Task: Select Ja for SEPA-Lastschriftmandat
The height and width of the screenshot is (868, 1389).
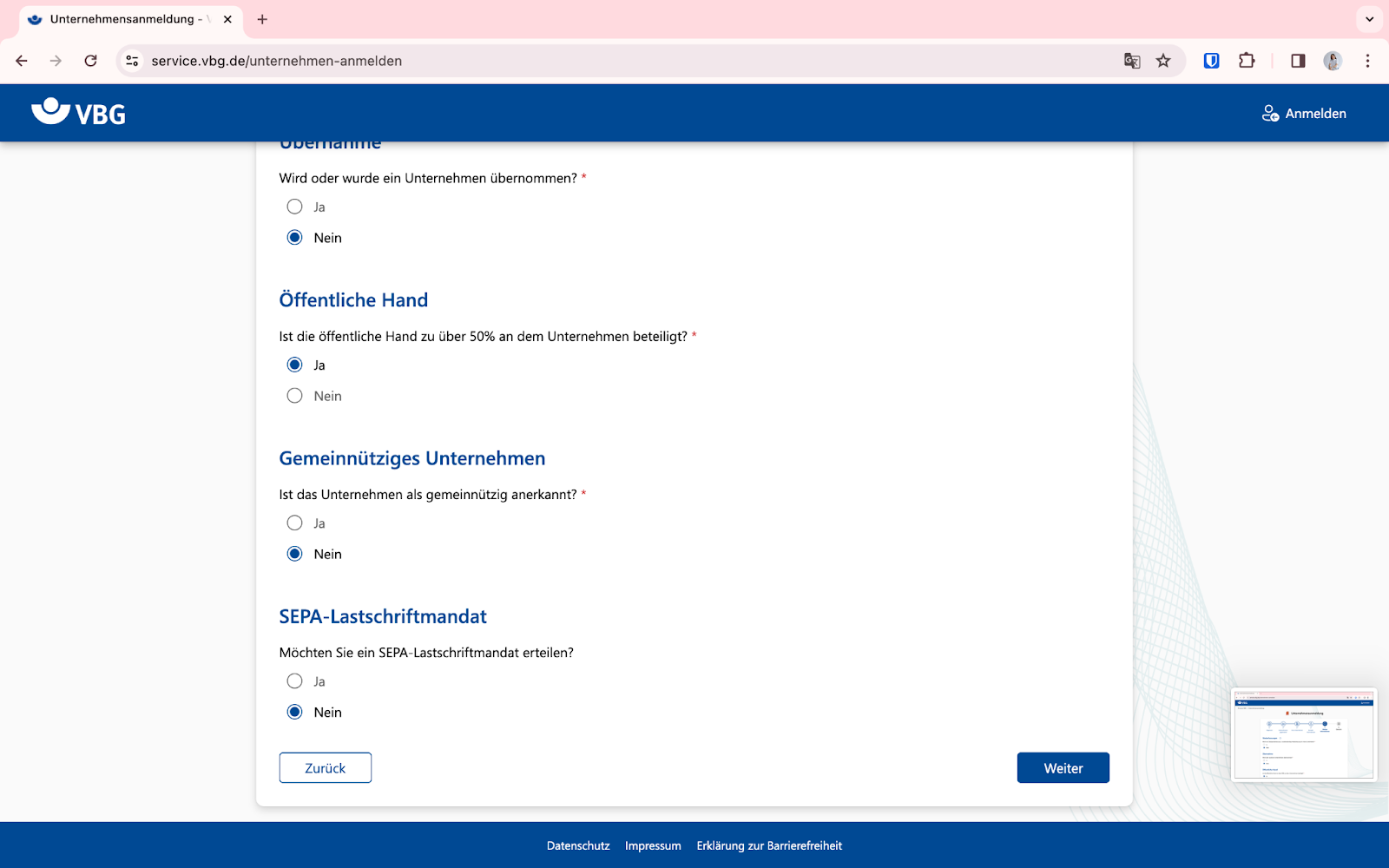Action: (x=295, y=681)
